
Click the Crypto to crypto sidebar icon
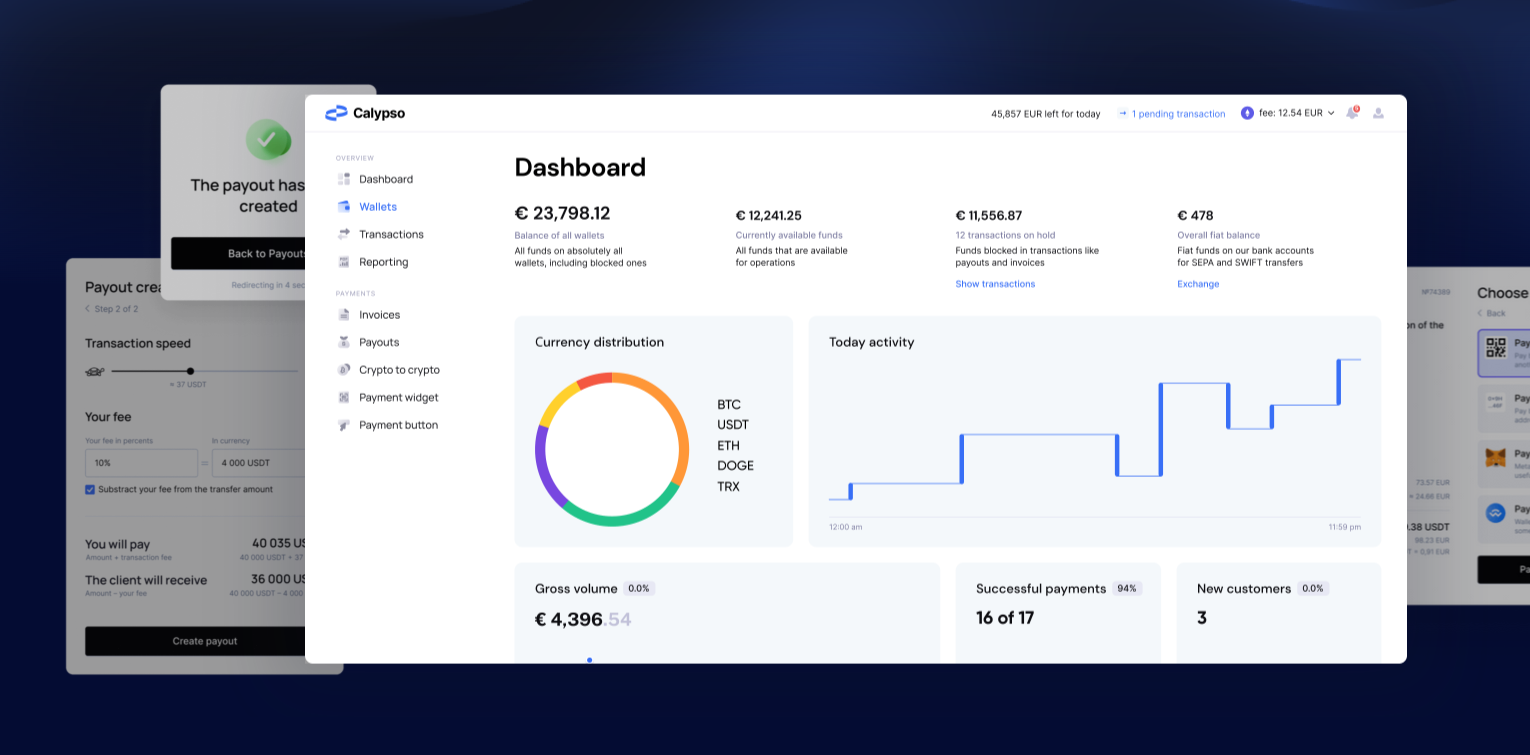344,370
